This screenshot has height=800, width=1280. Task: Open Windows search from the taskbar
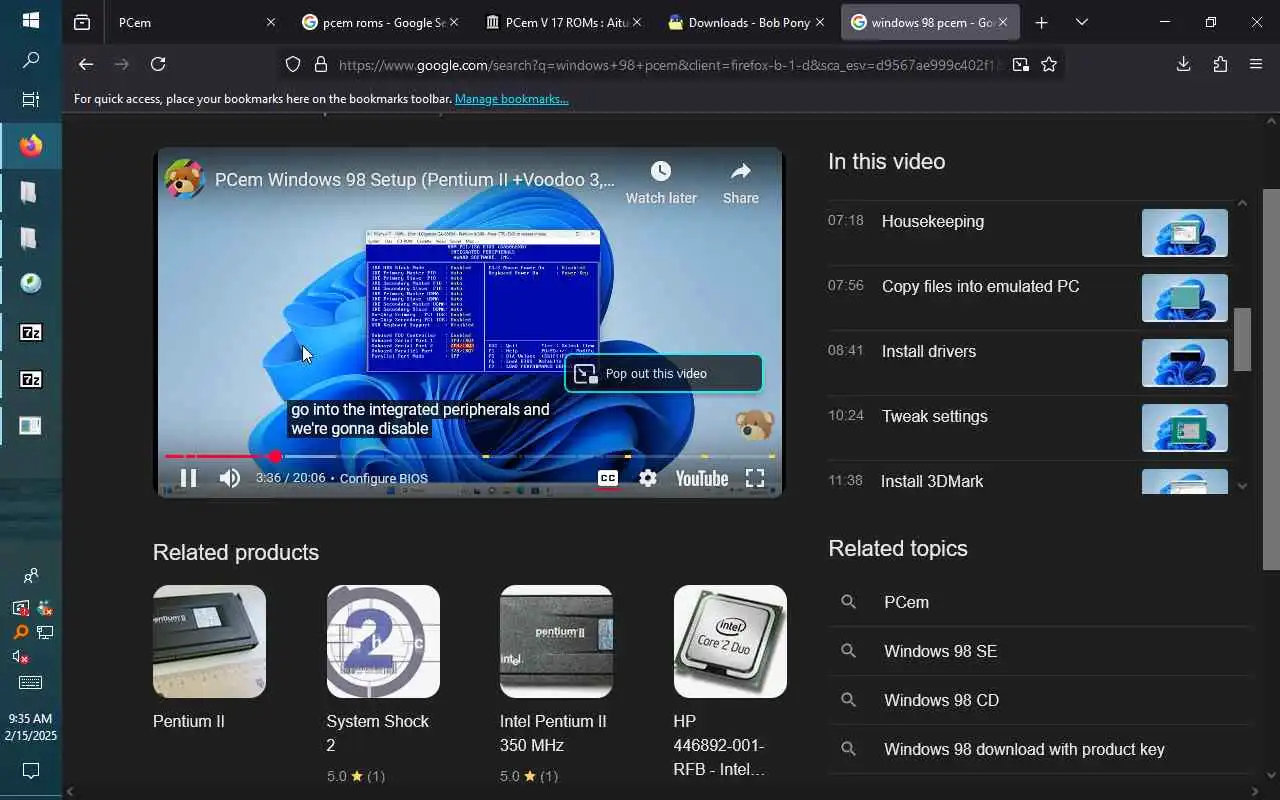30,61
